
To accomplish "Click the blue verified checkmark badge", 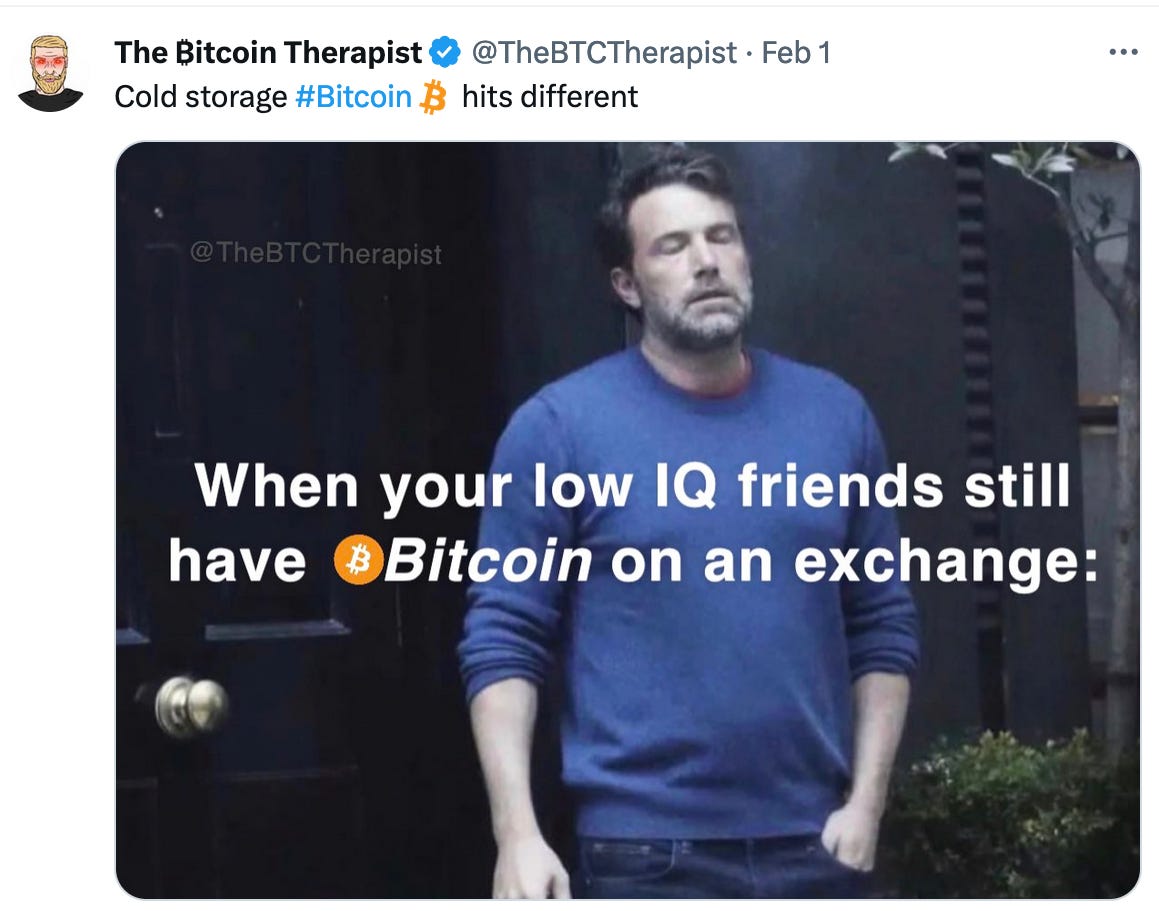I will [x=445, y=53].
